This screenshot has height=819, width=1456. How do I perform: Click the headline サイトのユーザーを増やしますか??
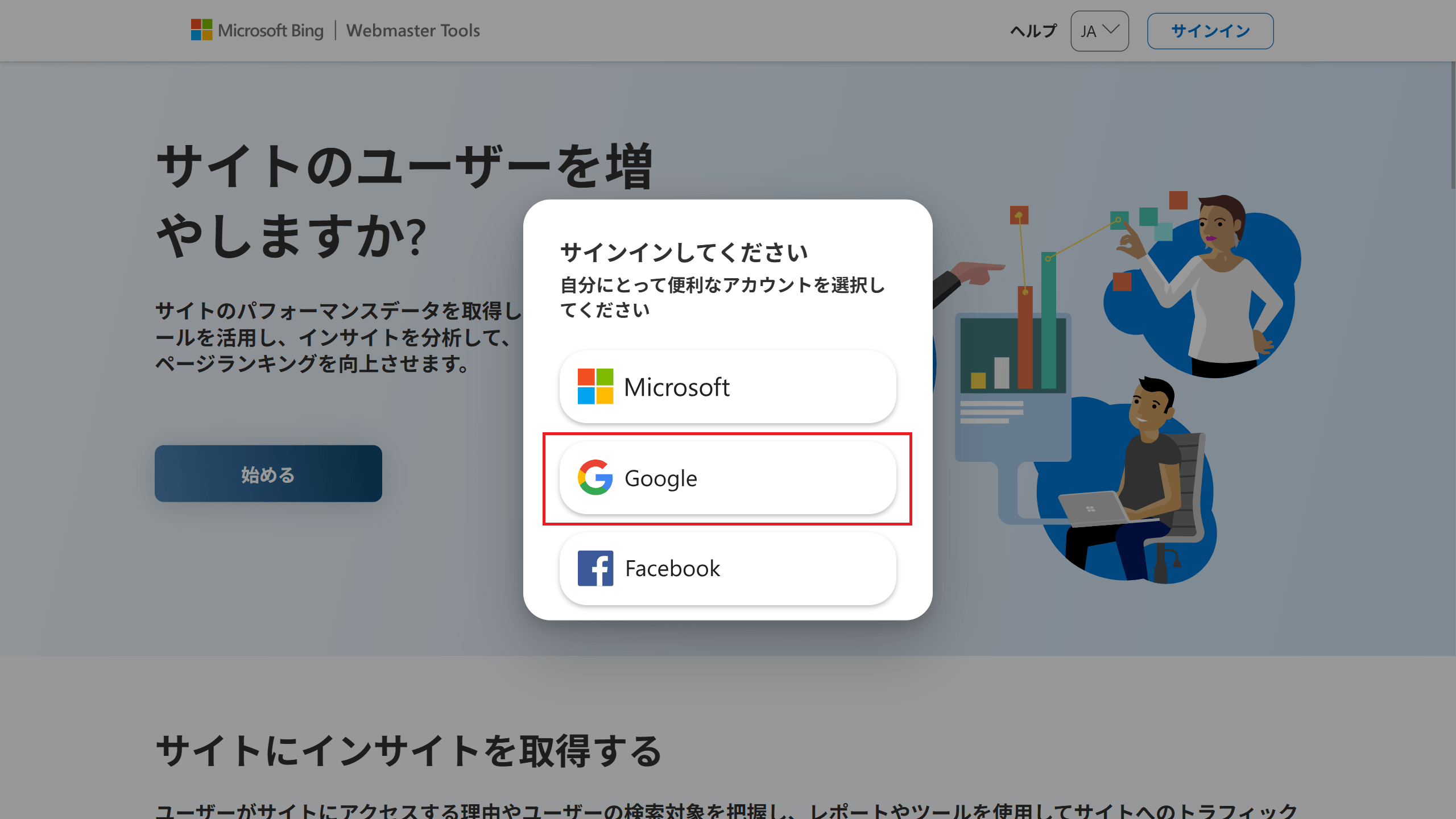(404, 200)
